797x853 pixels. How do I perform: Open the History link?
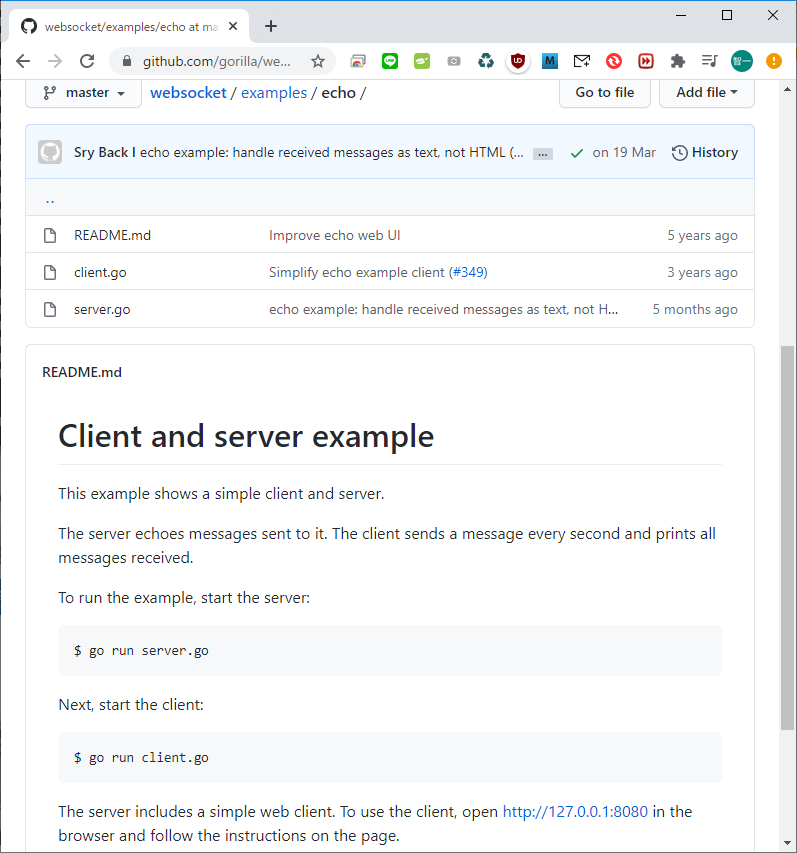pyautogui.click(x=705, y=153)
